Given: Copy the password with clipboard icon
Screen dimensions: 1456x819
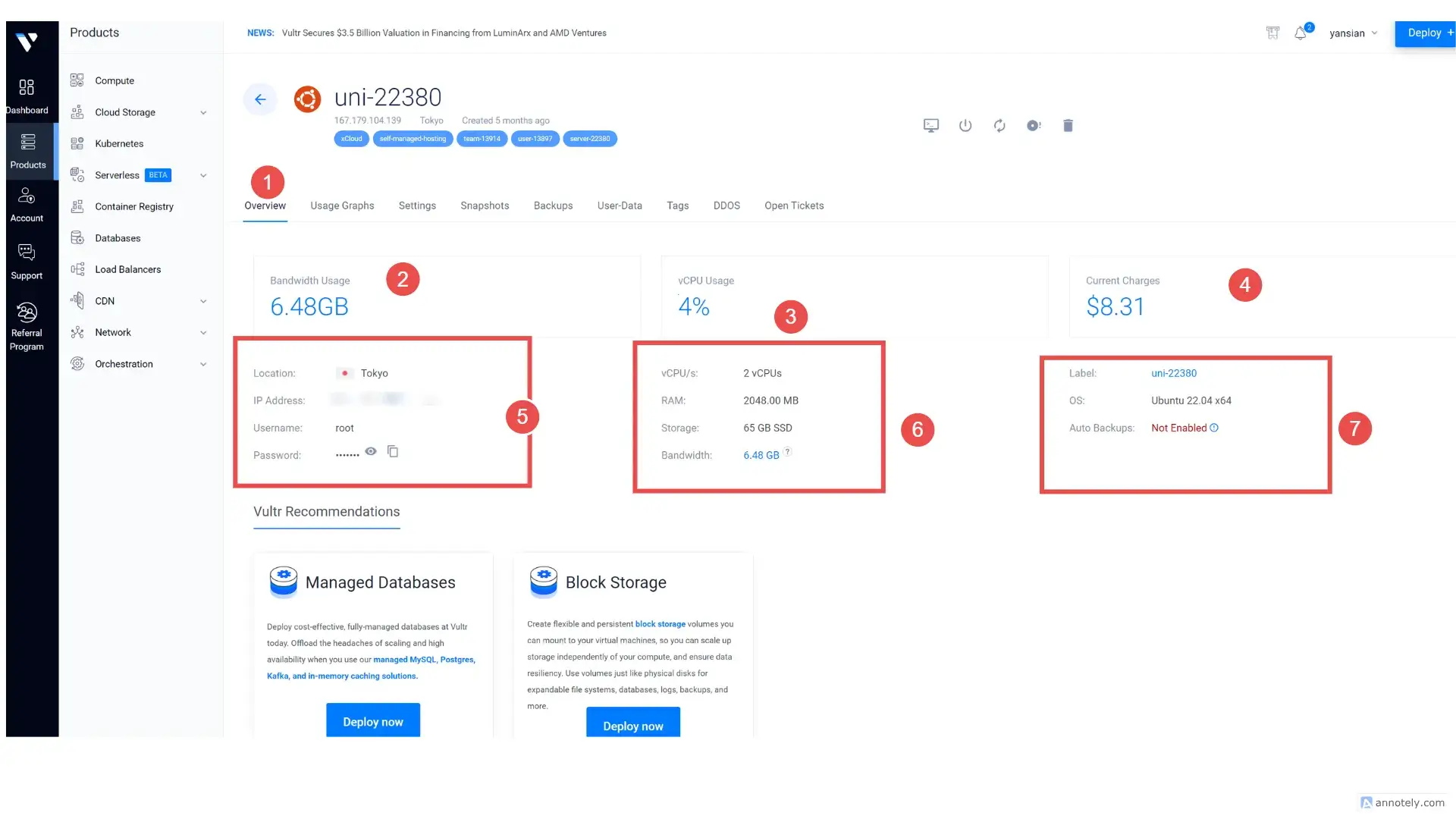Looking at the screenshot, I should 393,451.
